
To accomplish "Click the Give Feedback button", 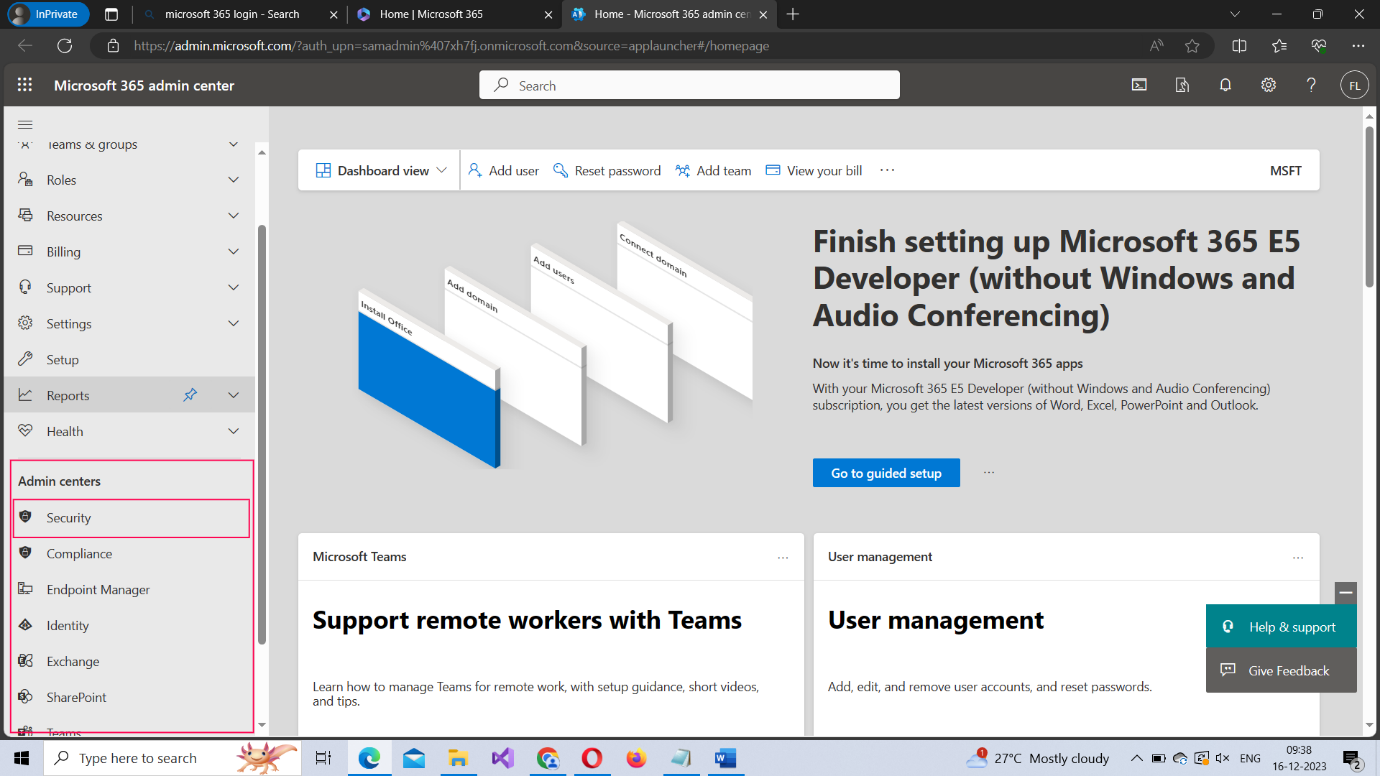I will tap(1281, 671).
